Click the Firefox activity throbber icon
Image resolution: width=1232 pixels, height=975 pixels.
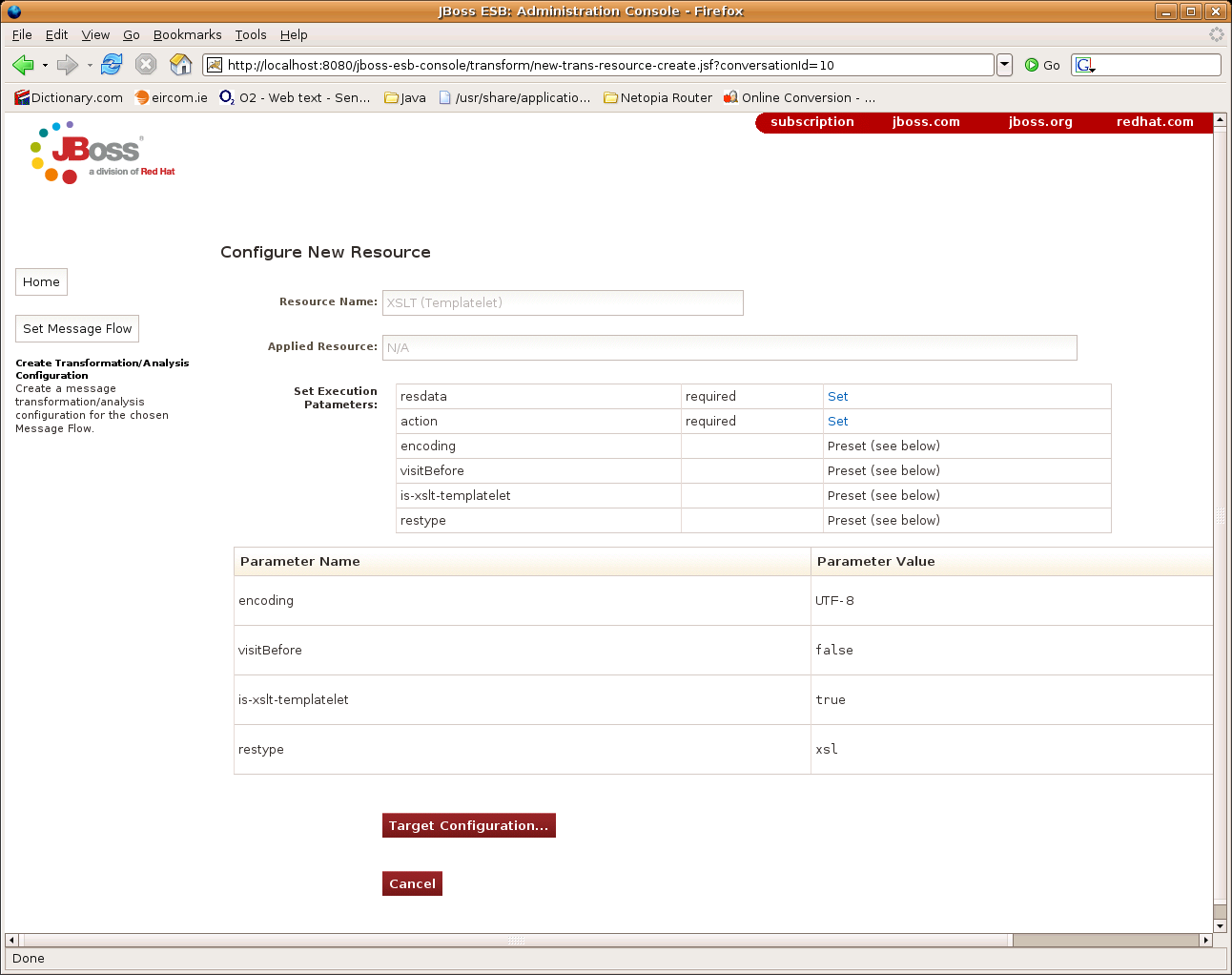[1216, 34]
